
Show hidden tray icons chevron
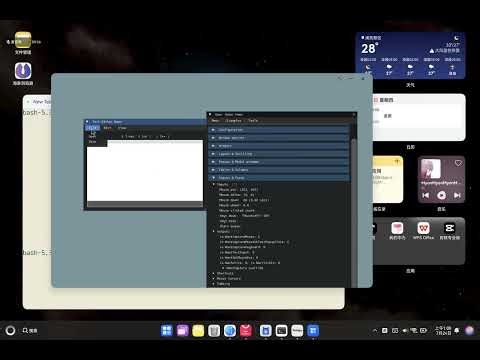(x=375, y=330)
